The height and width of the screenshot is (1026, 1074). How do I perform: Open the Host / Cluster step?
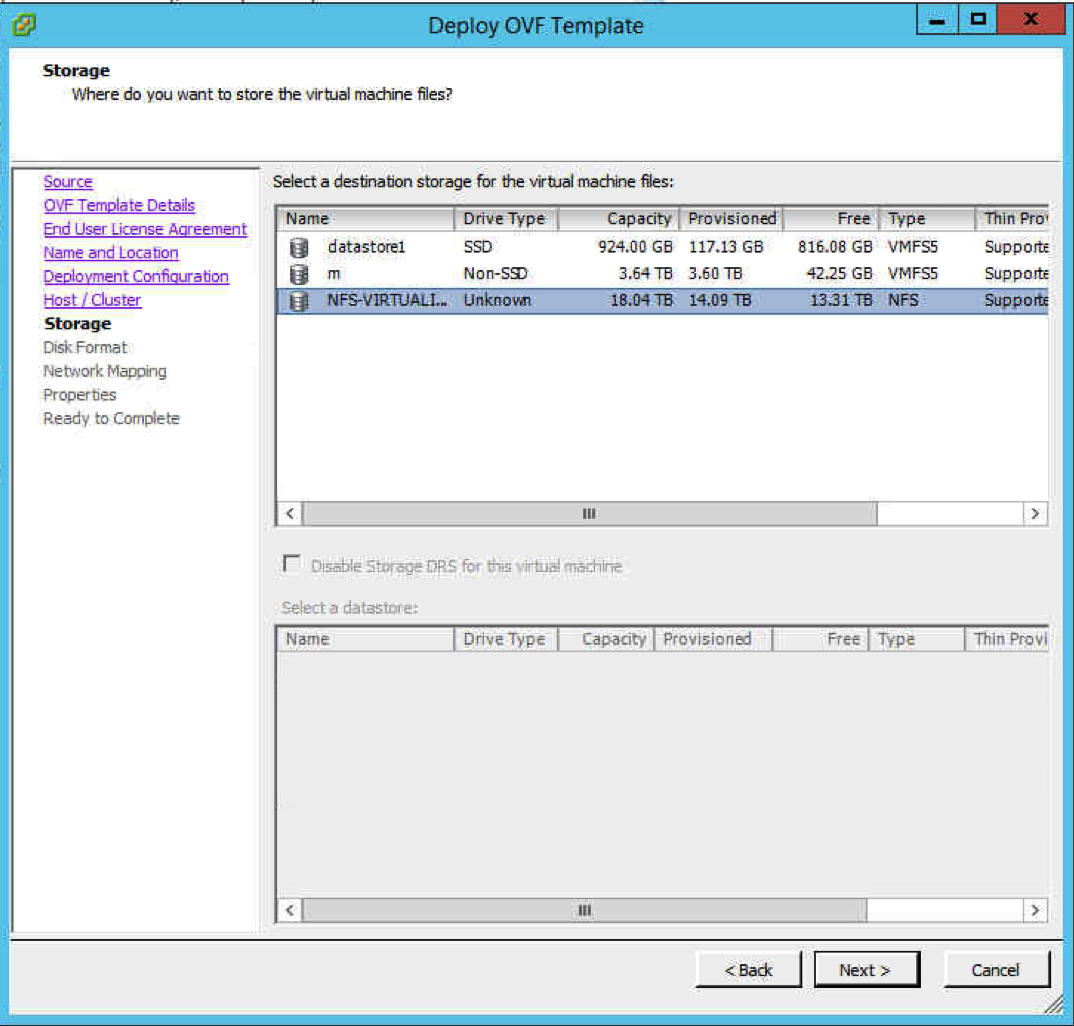tap(92, 300)
